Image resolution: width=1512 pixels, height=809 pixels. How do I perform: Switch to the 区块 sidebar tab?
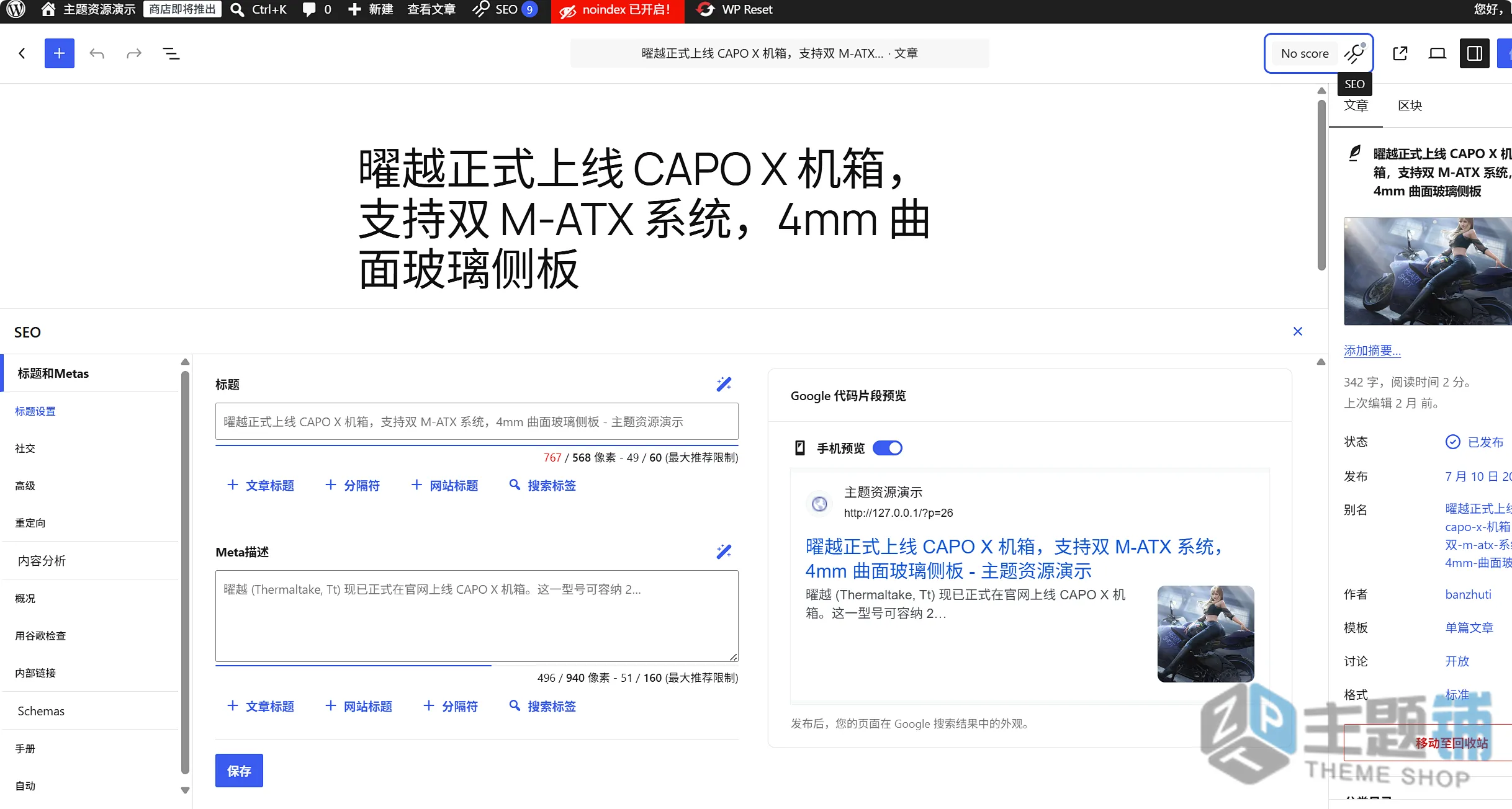click(x=1410, y=105)
